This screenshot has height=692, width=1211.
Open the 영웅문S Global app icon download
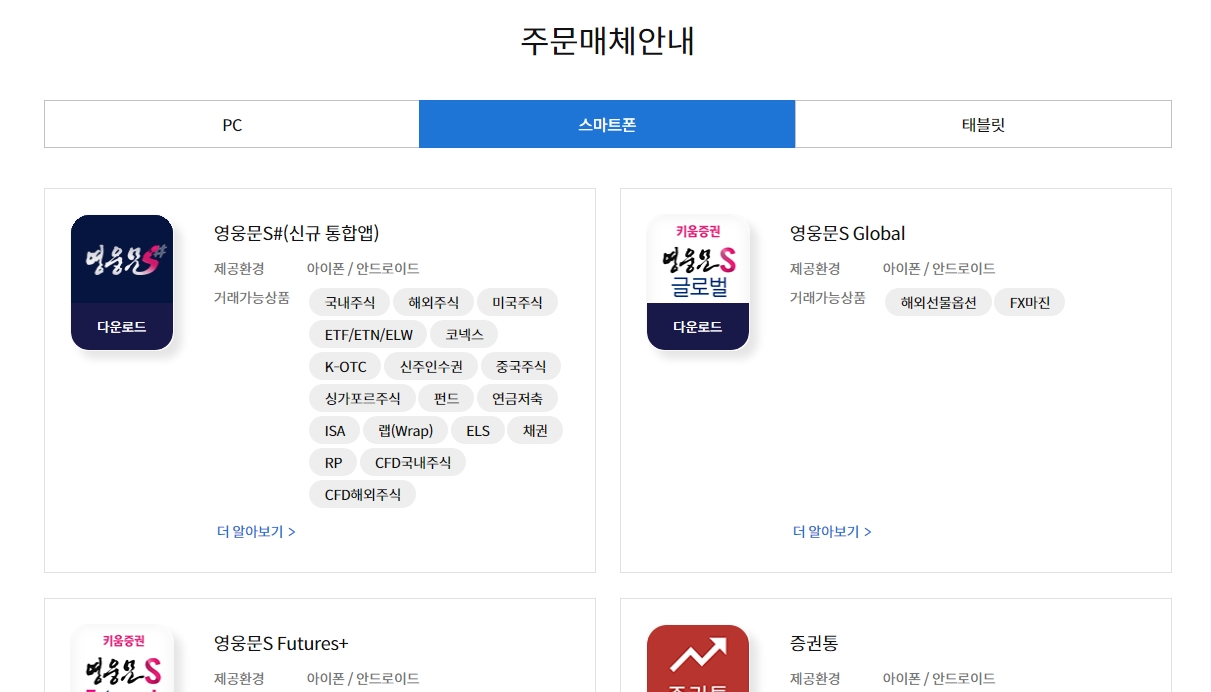pos(698,282)
